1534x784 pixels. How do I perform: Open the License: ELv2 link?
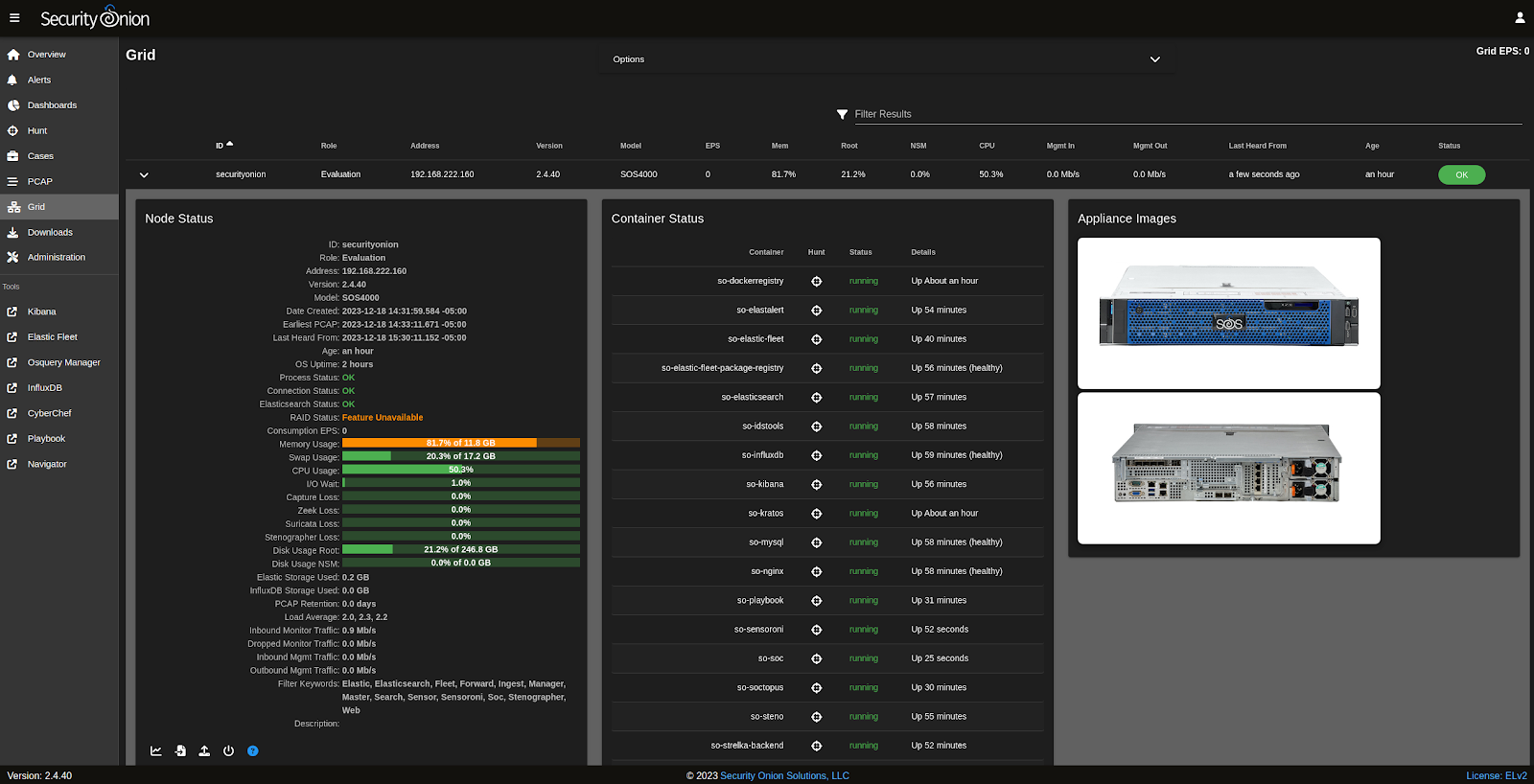click(x=1497, y=776)
